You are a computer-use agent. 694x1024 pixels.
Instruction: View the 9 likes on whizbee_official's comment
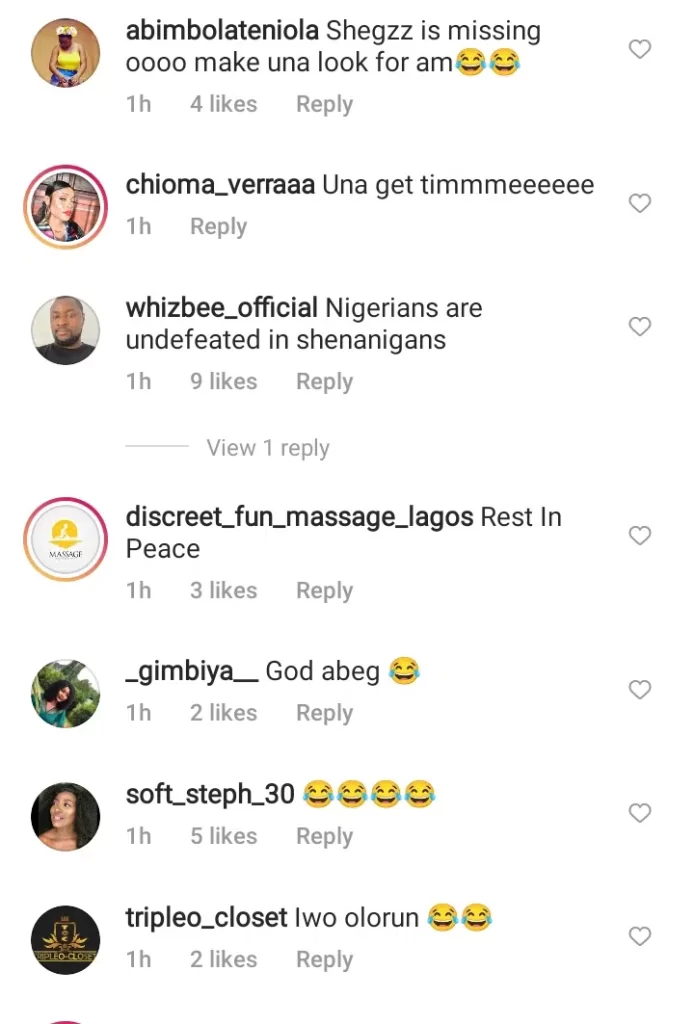pos(223,381)
